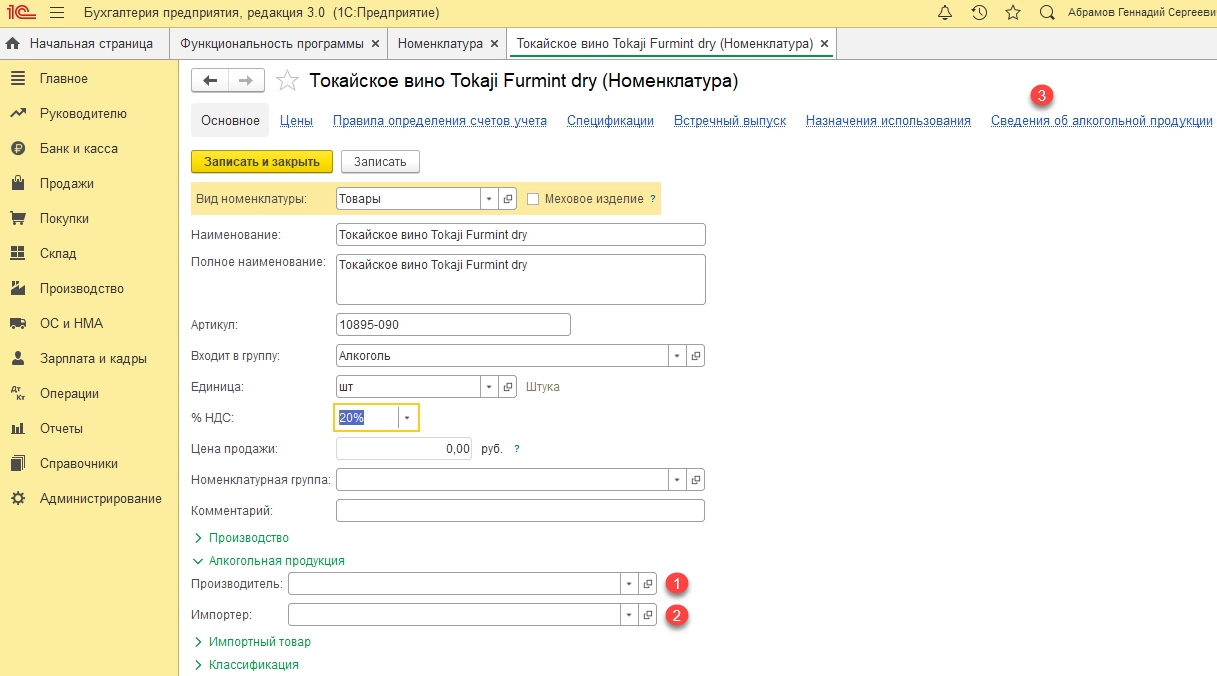The image size is (1217, 676).
Task: Open the Вид номенклатуры record icon
Action: [508, 199]
